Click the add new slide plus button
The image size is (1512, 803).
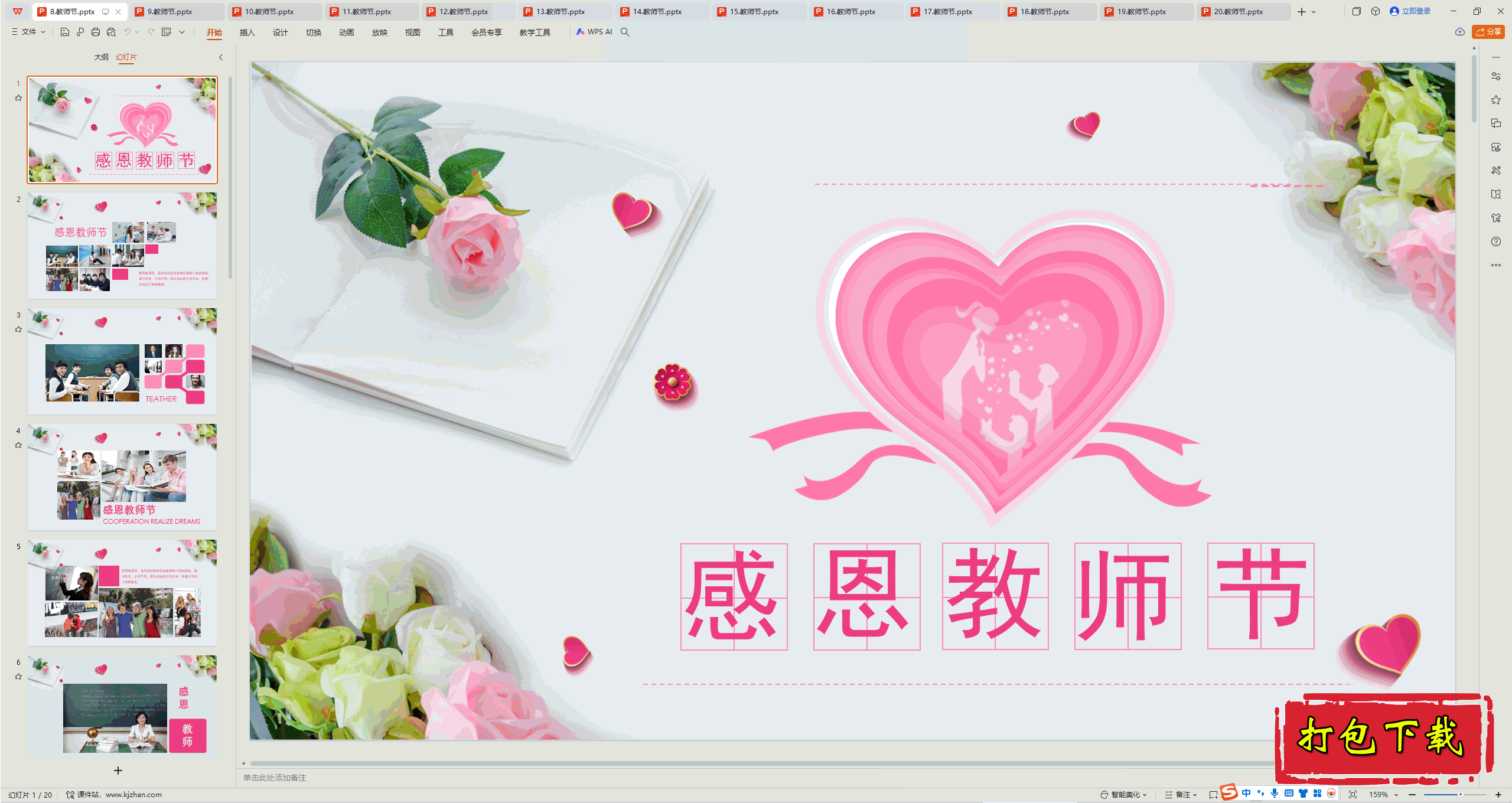click(x=118, y=771)
